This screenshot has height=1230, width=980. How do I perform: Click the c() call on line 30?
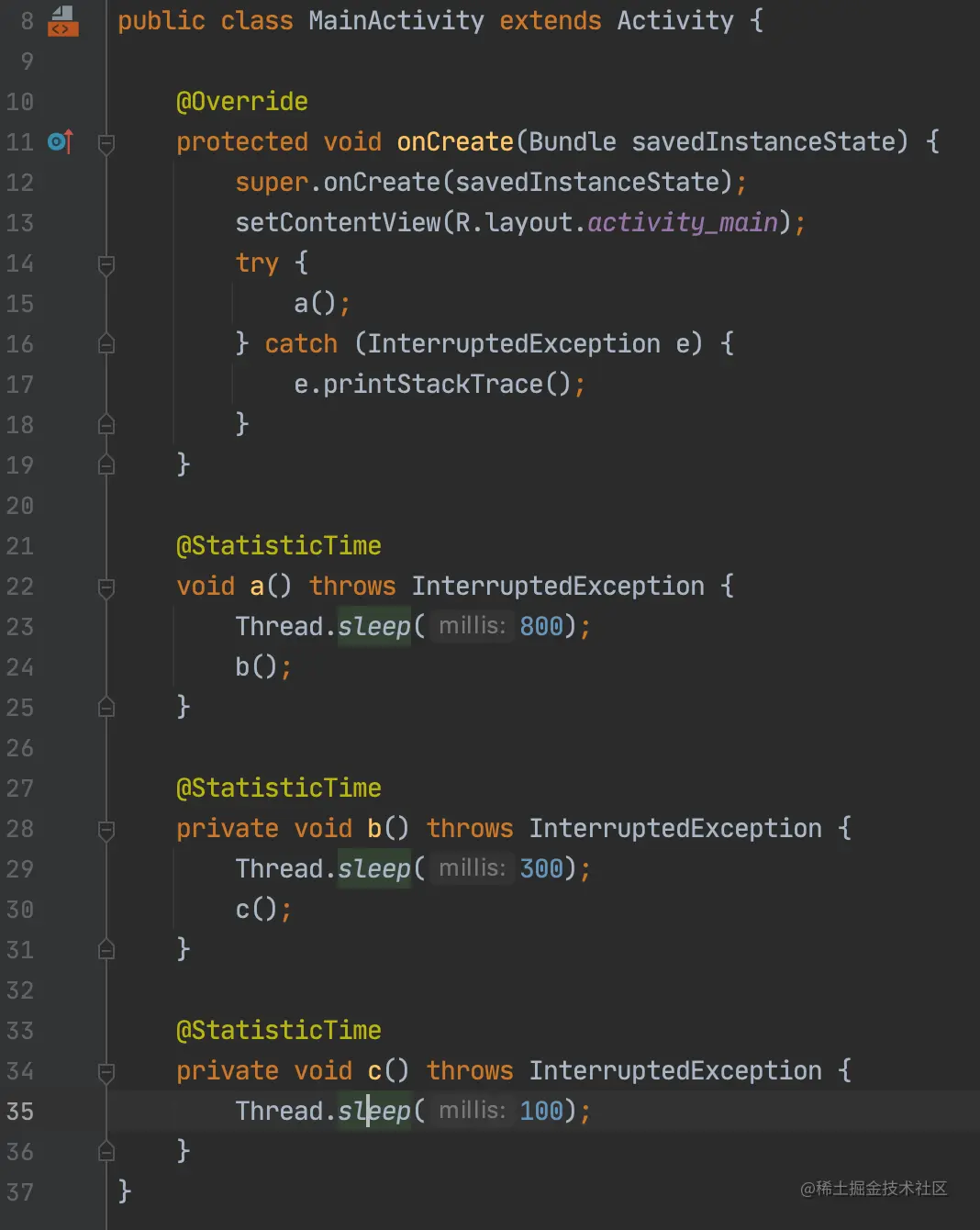click(x=257, y=909)
